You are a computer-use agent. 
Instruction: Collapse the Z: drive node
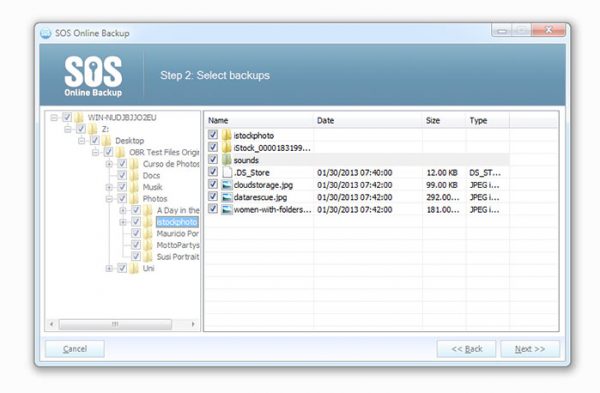[x=68, y=129]
